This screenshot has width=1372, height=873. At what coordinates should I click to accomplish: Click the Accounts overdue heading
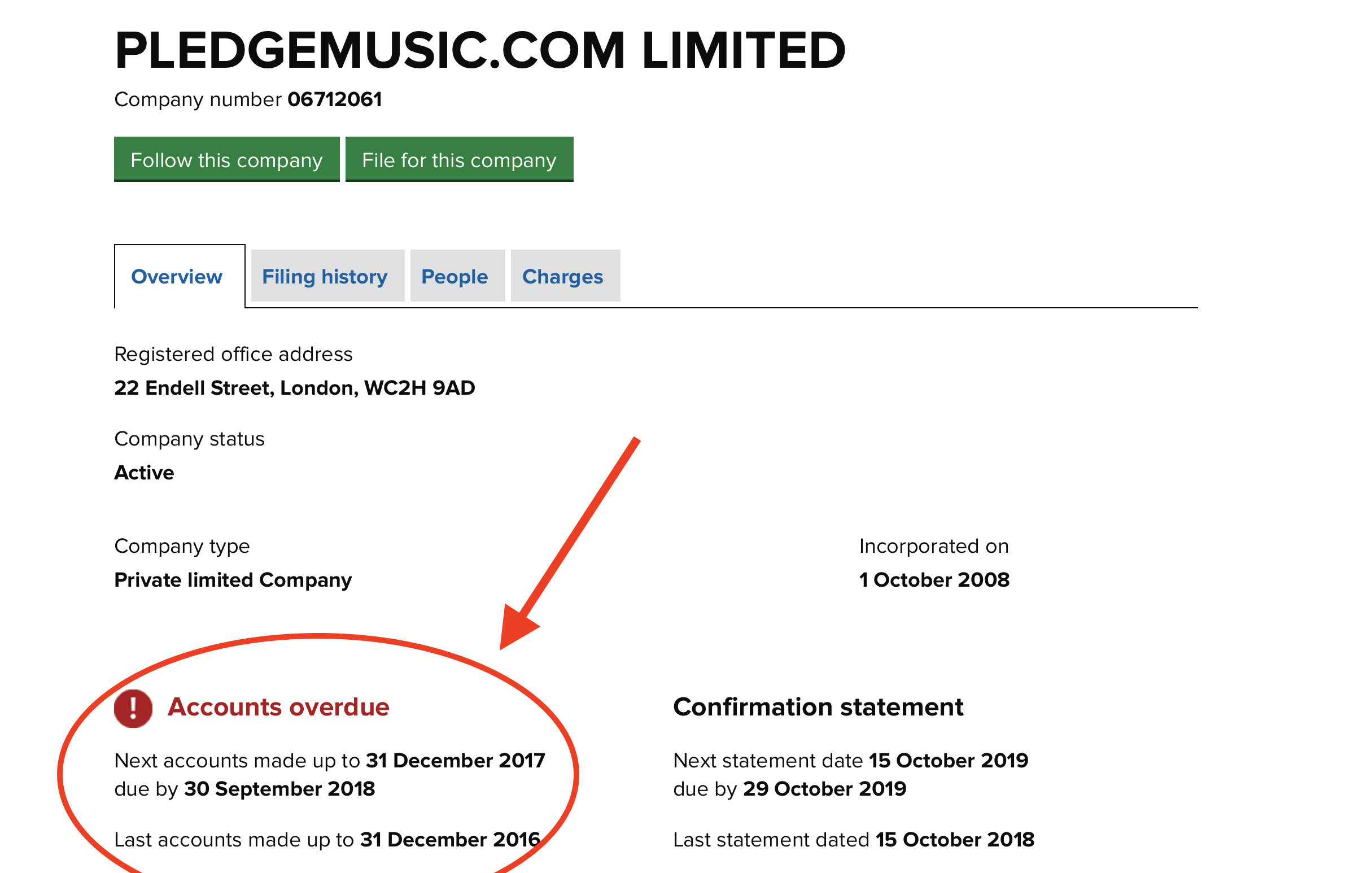click(278, 706)
